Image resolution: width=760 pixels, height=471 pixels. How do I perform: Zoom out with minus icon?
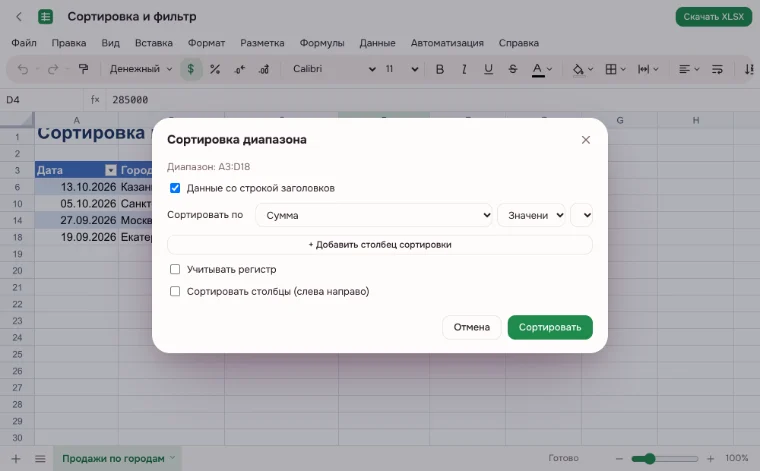click(x=619, y=458)
